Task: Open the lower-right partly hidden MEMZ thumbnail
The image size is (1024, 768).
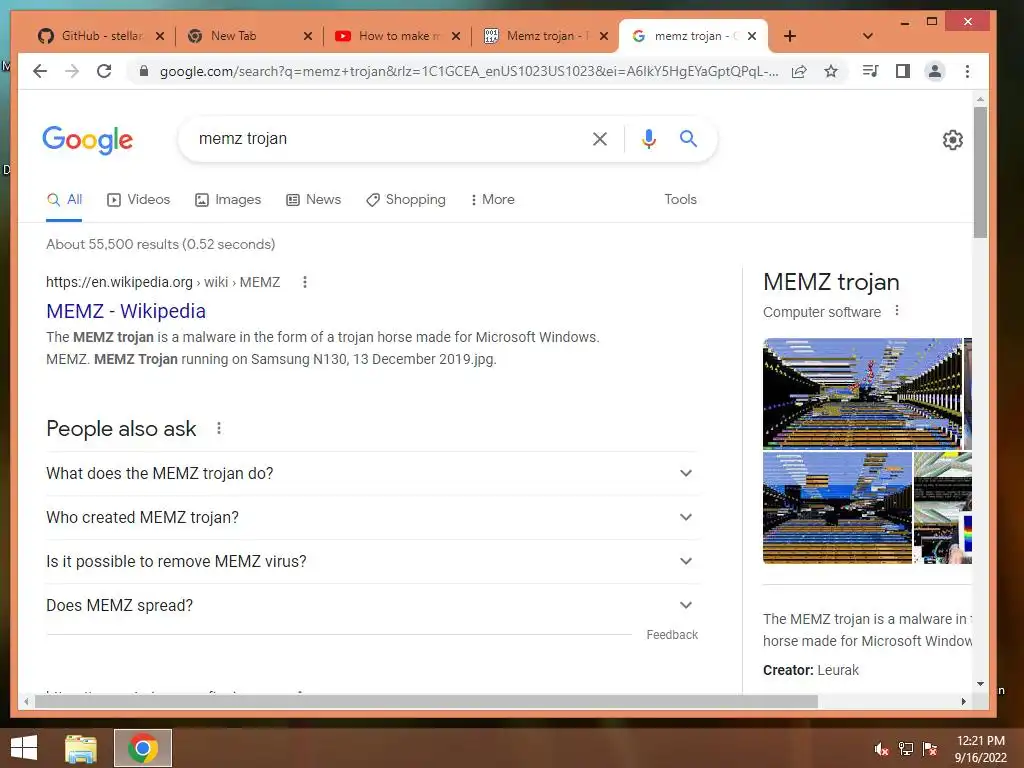Action: point(943,508)
